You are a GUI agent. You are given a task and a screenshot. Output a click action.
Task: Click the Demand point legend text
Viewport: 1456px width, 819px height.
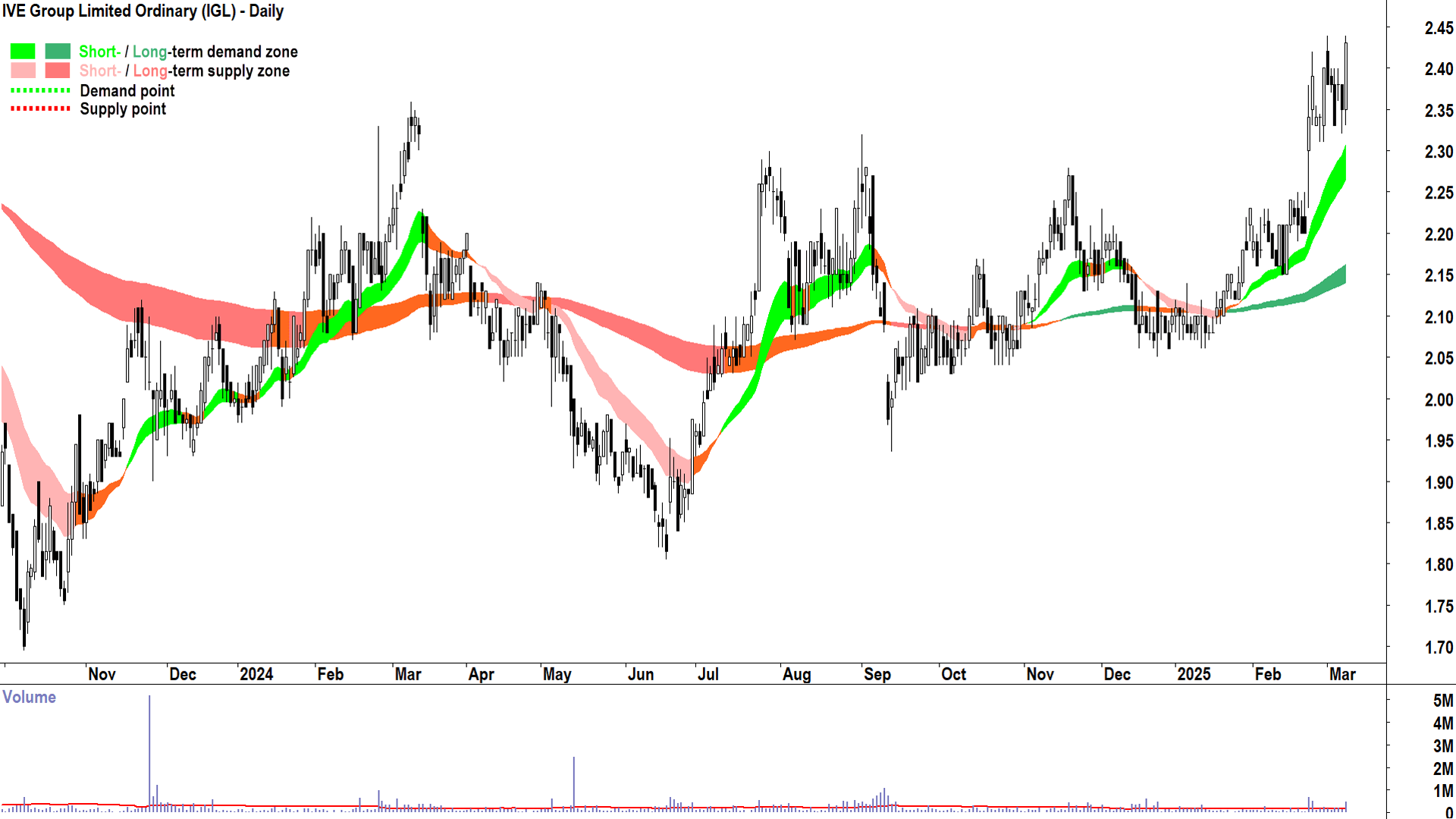pos(127,91)
